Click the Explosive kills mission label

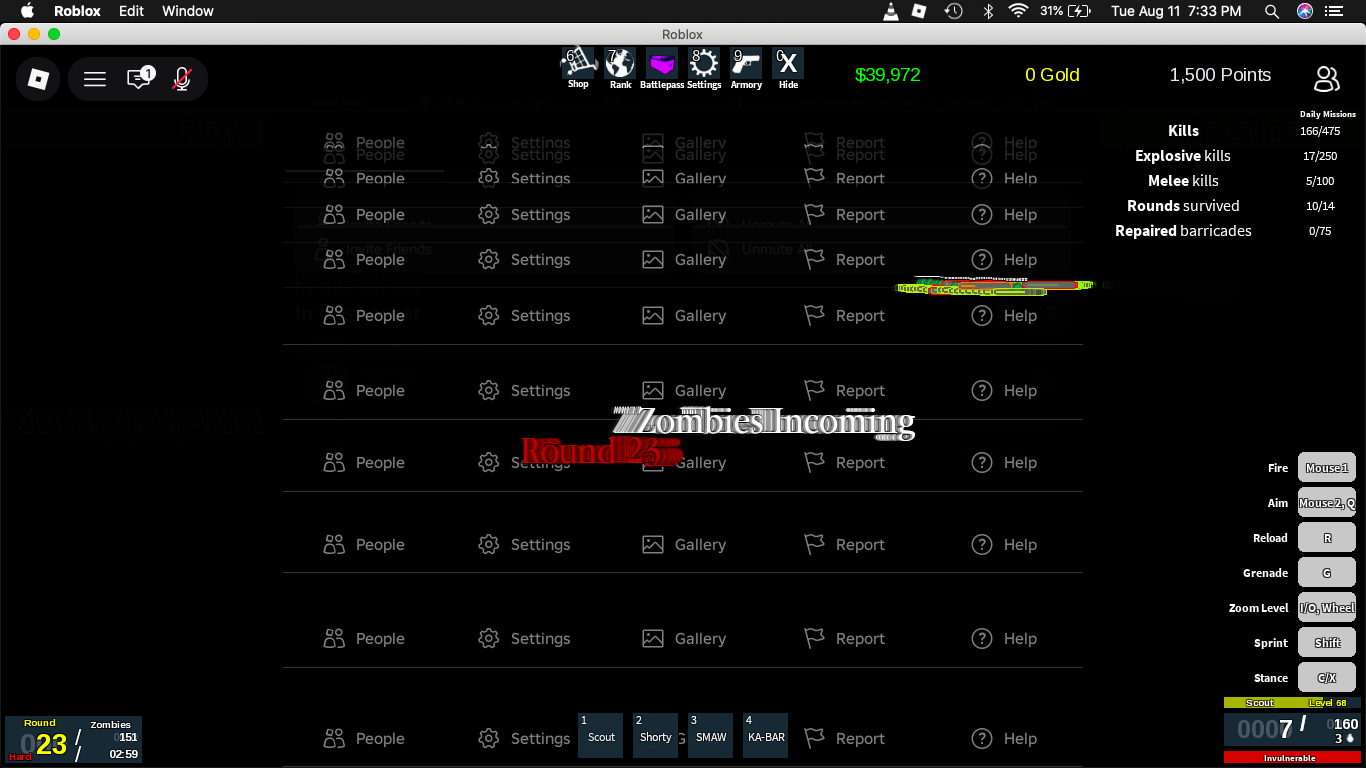tap(1183, 156)
